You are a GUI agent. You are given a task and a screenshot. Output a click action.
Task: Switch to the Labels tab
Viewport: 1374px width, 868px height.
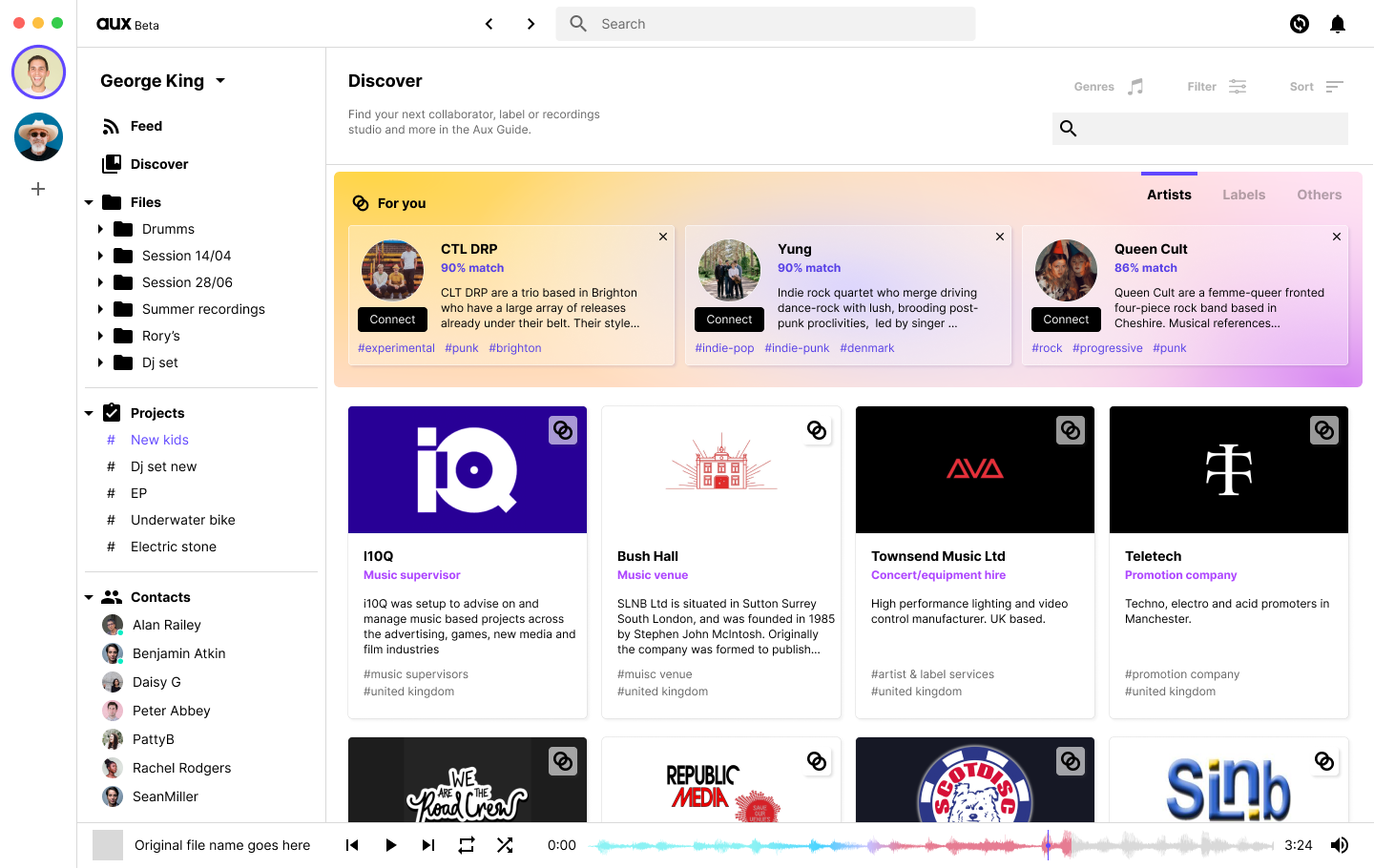pos(1244,195)
